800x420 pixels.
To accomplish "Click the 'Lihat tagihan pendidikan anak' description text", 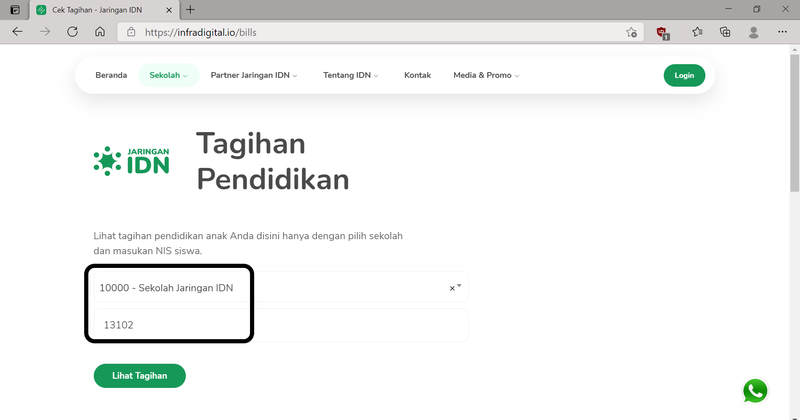I will coord(248,243).
